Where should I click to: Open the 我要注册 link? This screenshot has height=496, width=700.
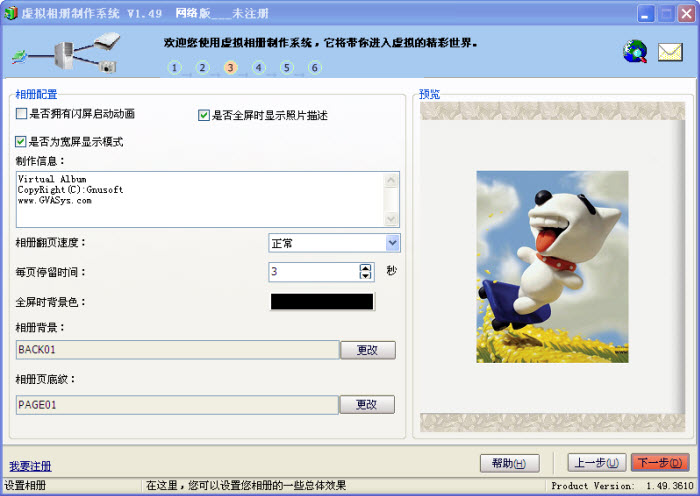30,466
